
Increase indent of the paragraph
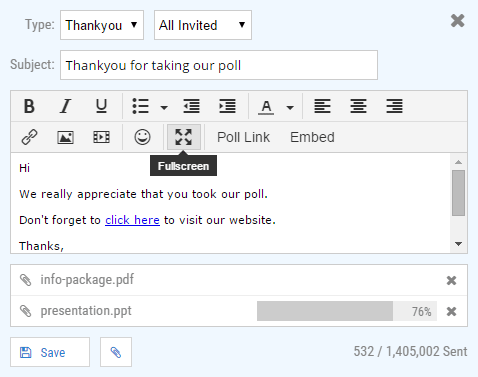click(x=227, y=106)
